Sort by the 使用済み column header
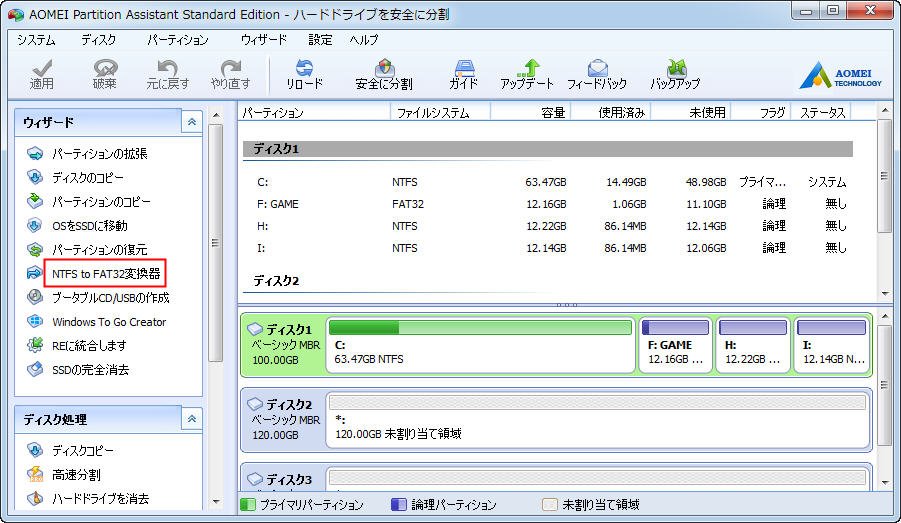 pyautogui.click(x=610, y=113)
